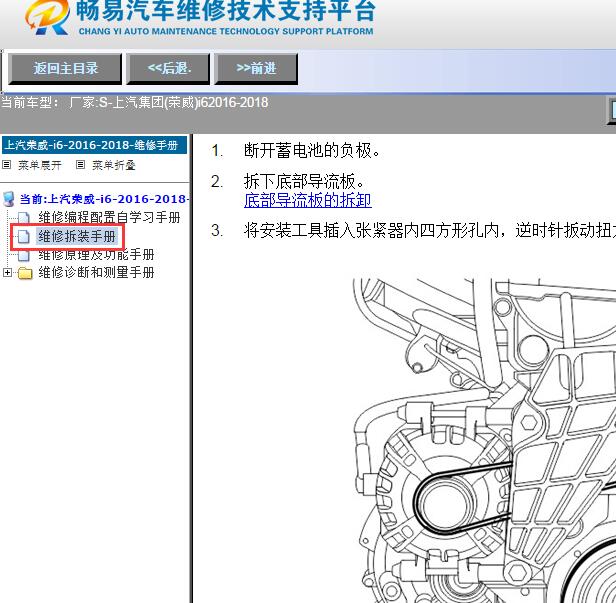Expand the 维修诊断和测量手册 folder node
Screen dimensions: 616x603
click(7, 272)
